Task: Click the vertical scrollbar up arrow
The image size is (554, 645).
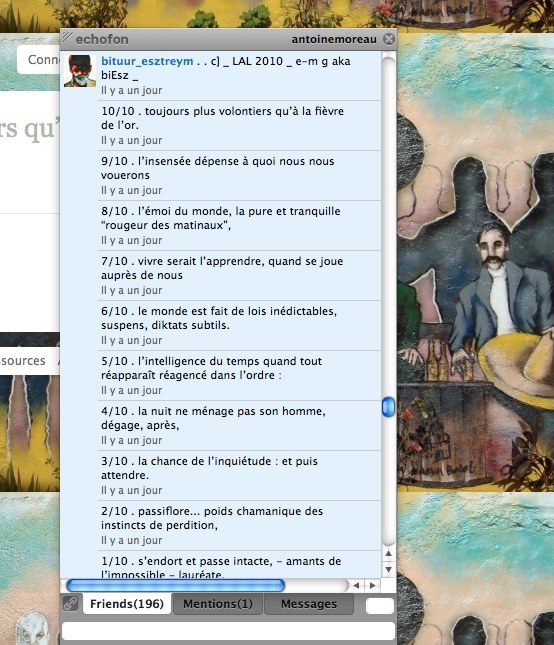Action: (388, 553)
